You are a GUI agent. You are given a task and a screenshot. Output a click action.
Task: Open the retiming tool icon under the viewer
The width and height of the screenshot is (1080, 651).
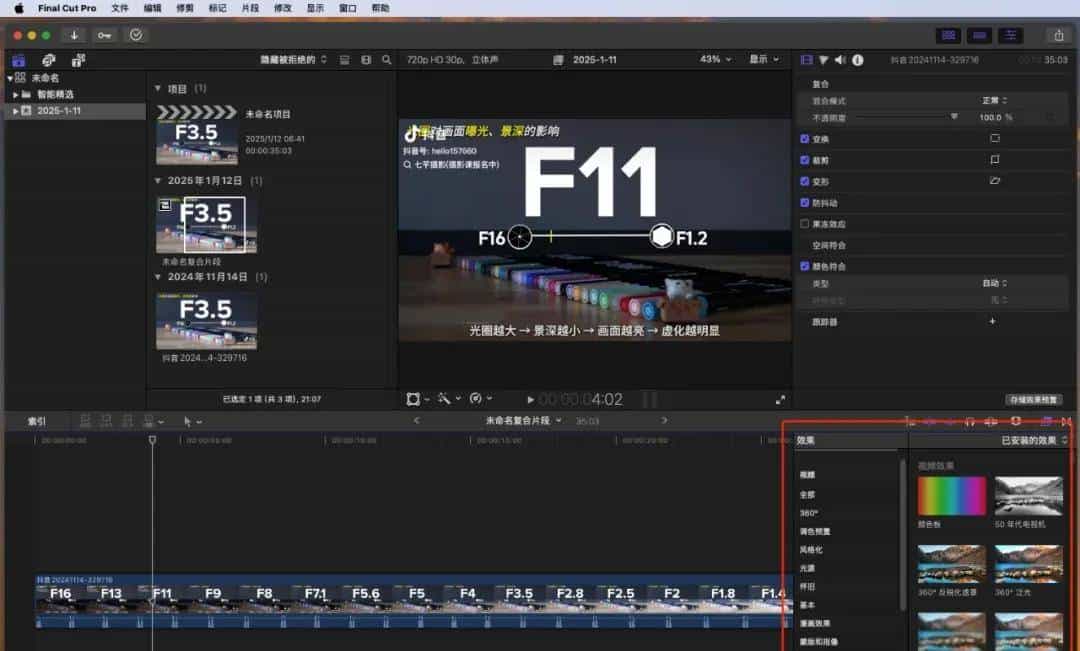pyautogui.click(x=475, y=398)
